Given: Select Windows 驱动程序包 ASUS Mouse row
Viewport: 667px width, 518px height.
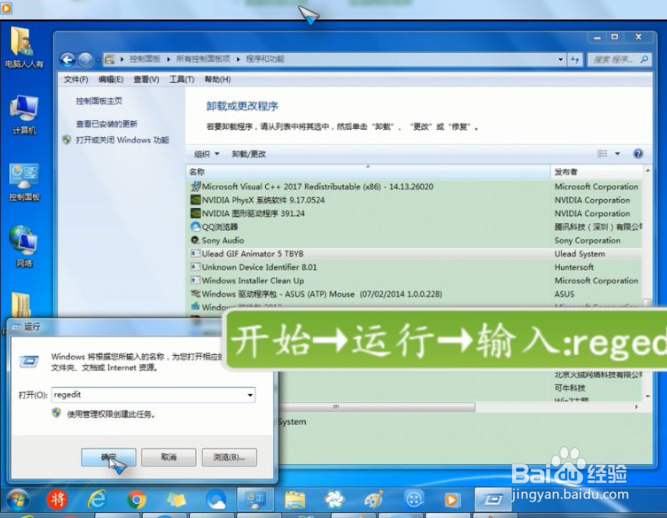Looking at the screenshot, I should (x=415, y=294).
